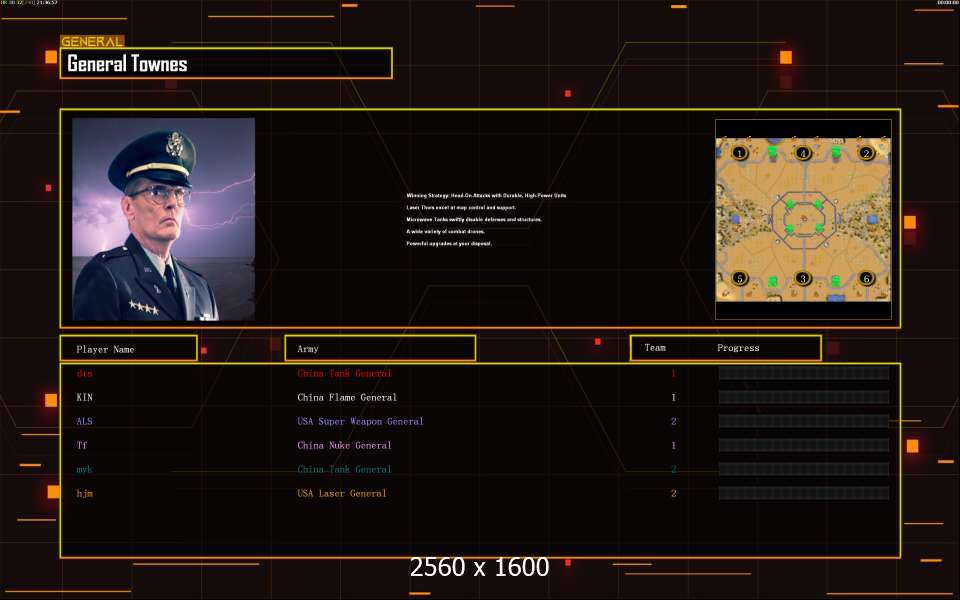Viewport: 960px width, 600px height.
Task: Select player name KIN
Action: click(x=84, y=397)
